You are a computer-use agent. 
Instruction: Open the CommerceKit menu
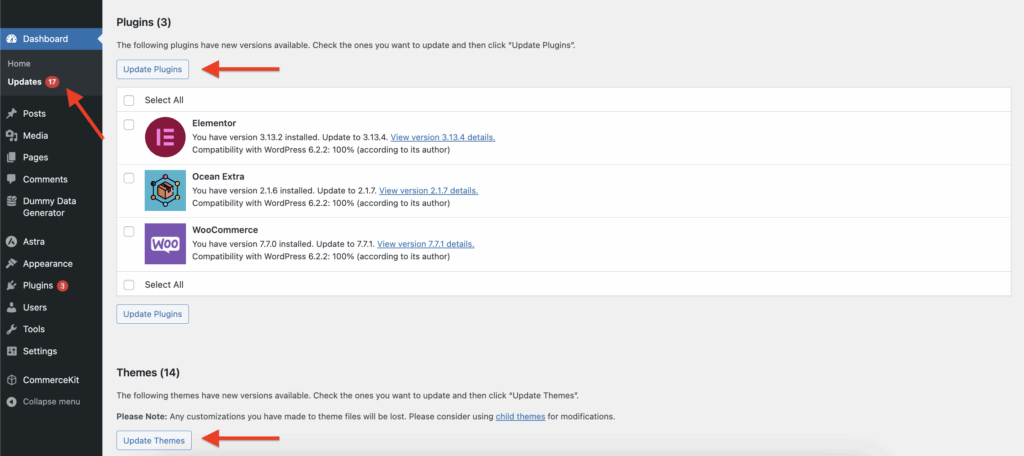point(51,380)
